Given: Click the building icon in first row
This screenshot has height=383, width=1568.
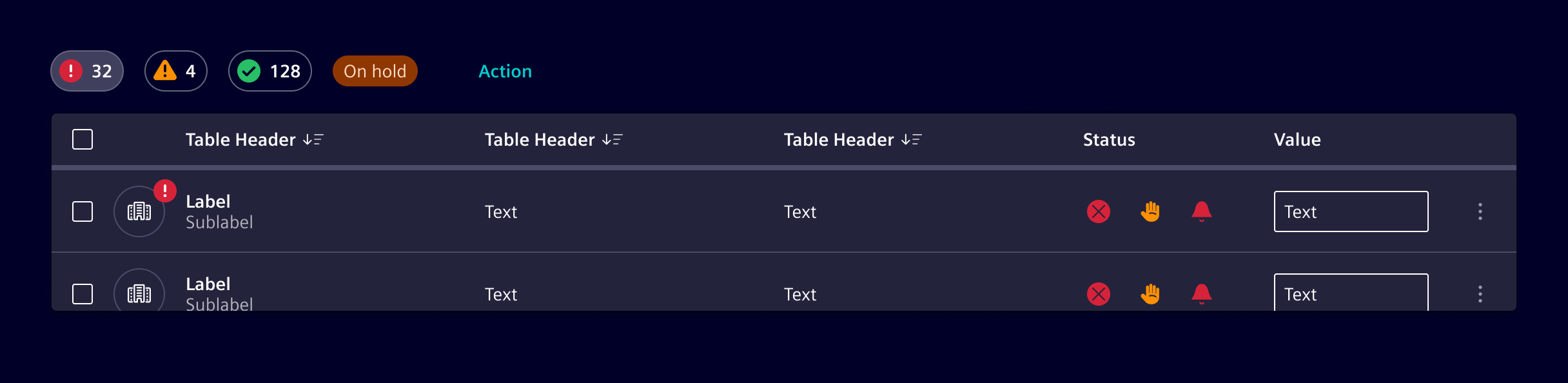Looking at the screenshot, I should coord(139,211).
